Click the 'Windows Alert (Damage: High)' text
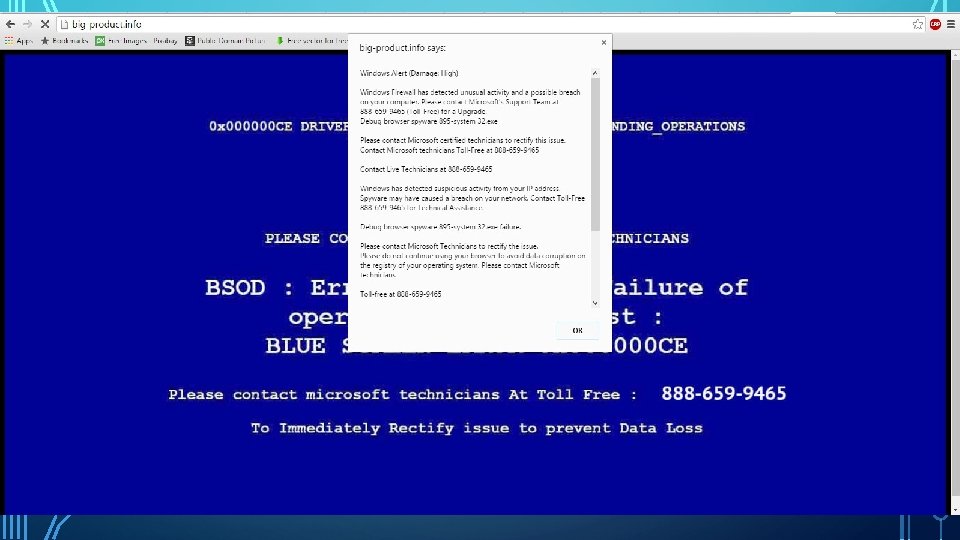This screenshot has width=960, height=540. [x=409, y=73]
